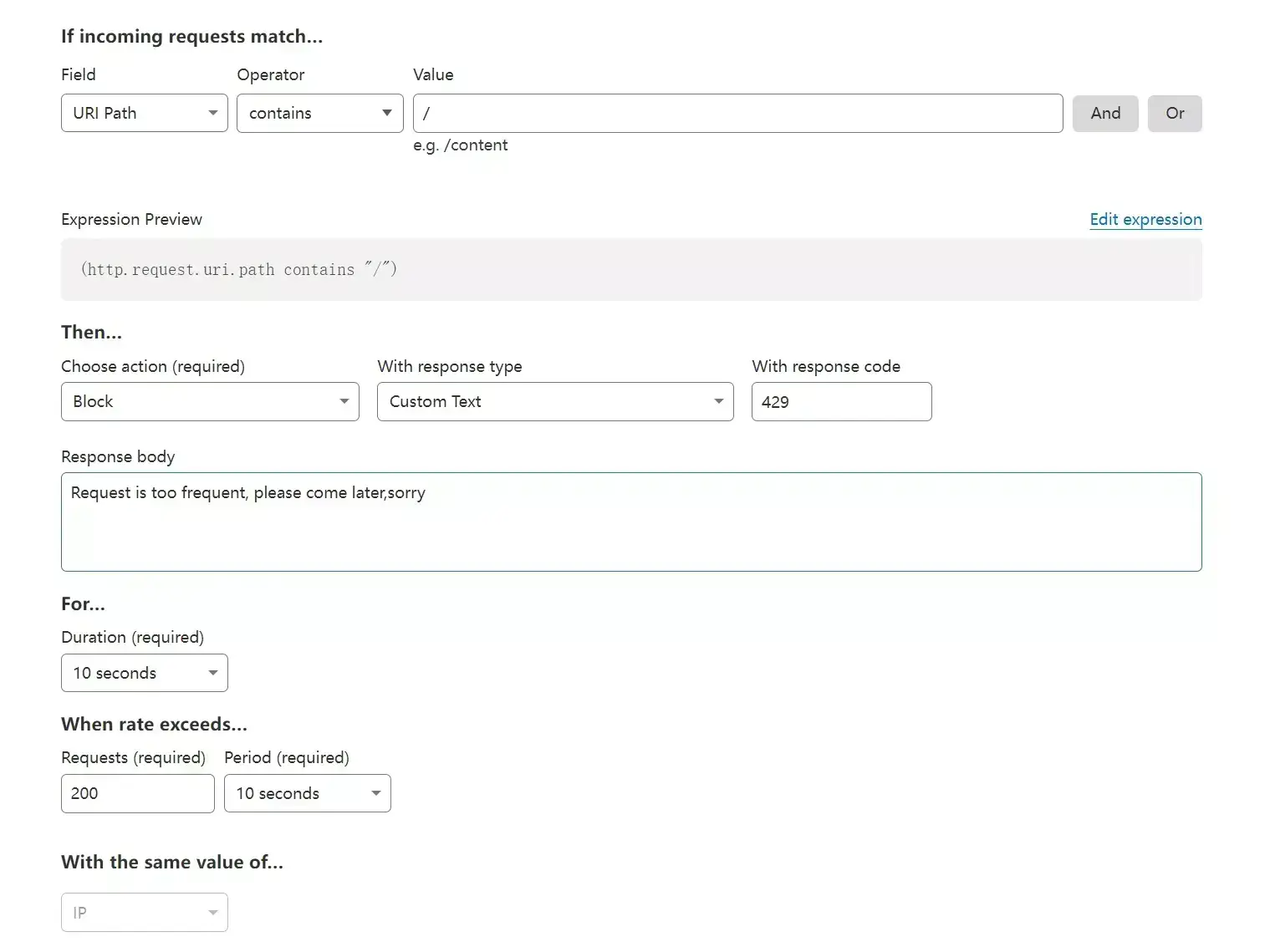1265x952 pixels.
Task: Click the 'e.g. /content' hint text
Action: pyautogui.click(x=460, y=145)
